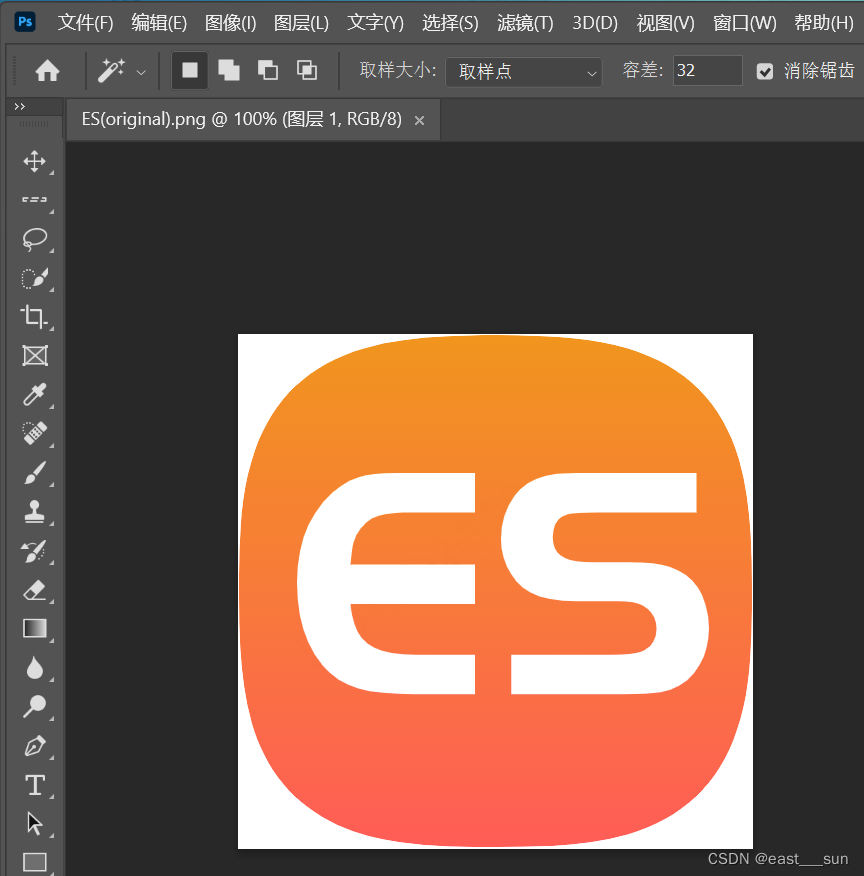Screen dimensions: 864x876
Task: Choose New selection mode
Action: (190, 70)
